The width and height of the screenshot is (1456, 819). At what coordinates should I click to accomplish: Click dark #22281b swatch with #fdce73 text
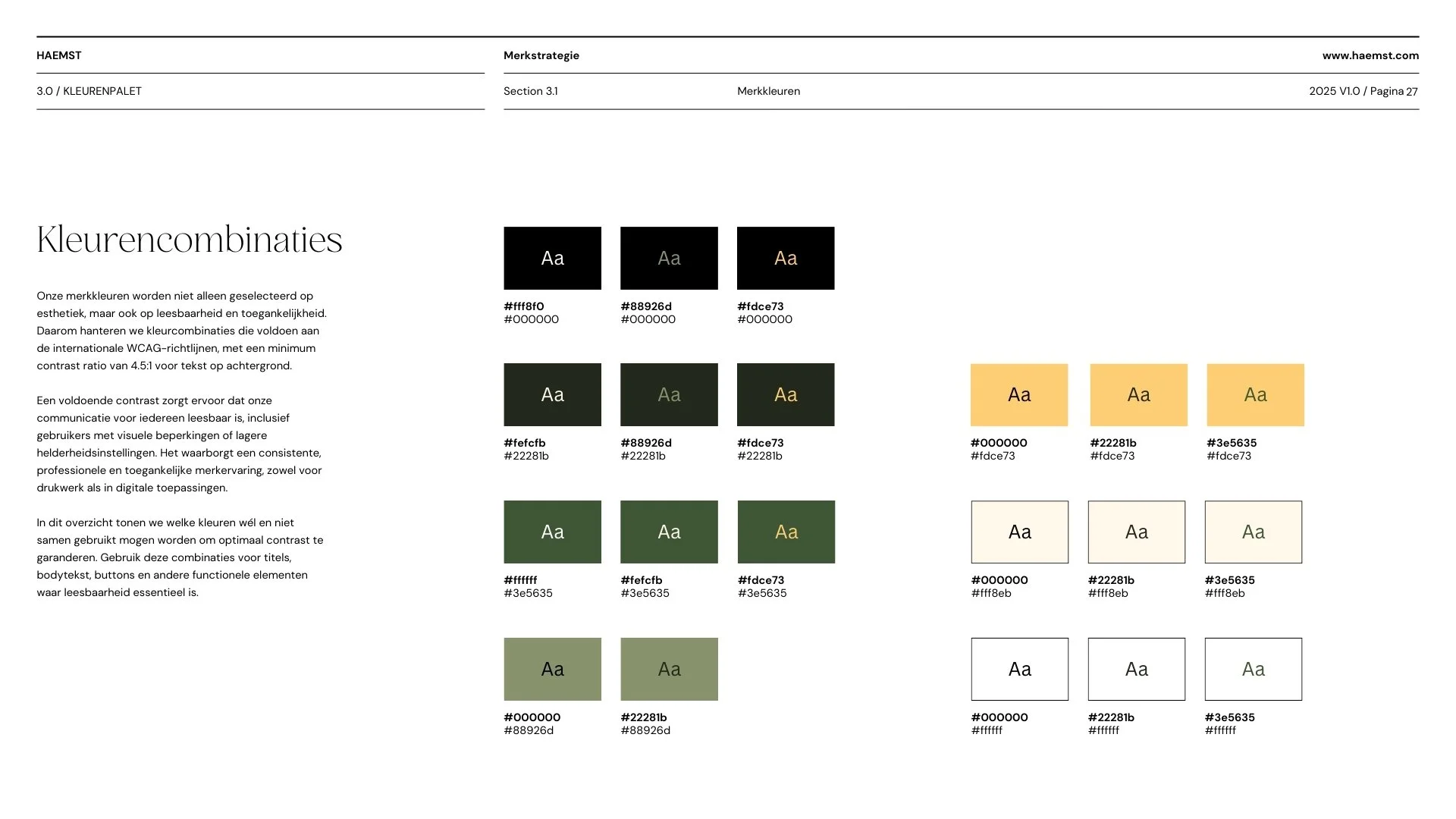pyautogui.click(x=786, y=394)
